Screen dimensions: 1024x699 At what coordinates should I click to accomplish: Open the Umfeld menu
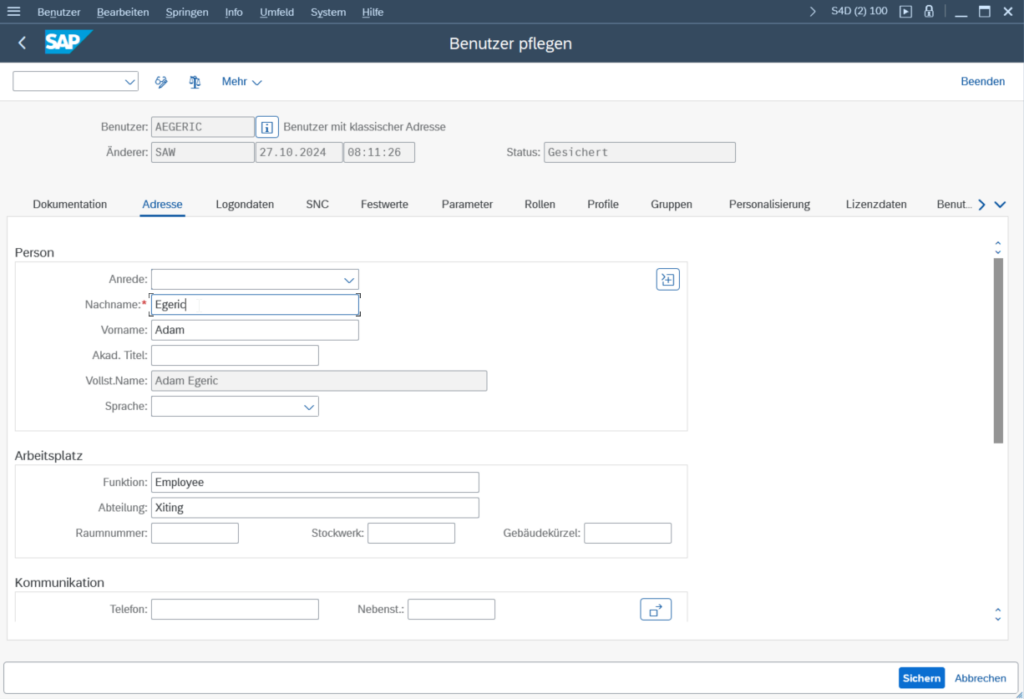[277, 12]
